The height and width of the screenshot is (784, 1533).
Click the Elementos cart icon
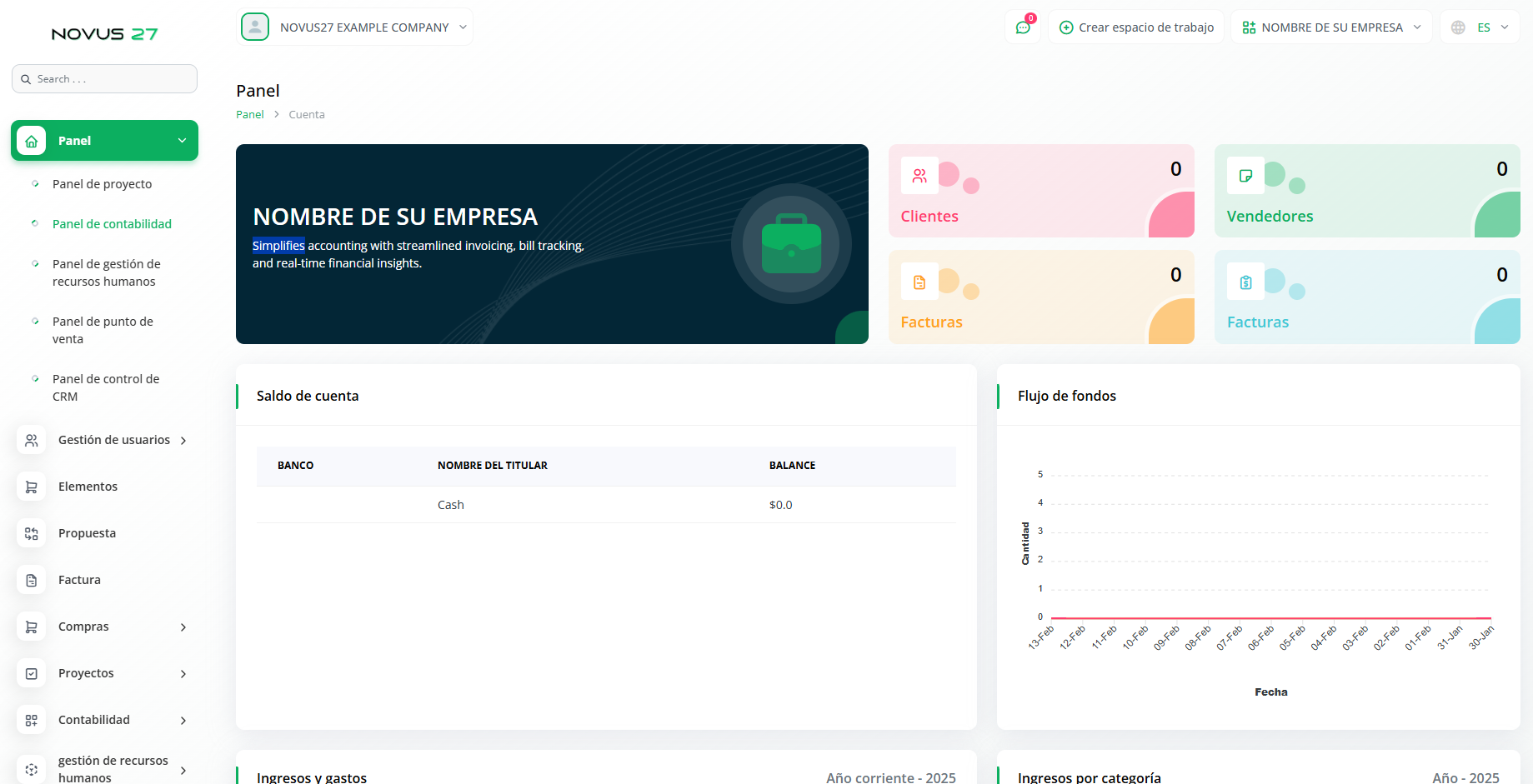(32, 487)
